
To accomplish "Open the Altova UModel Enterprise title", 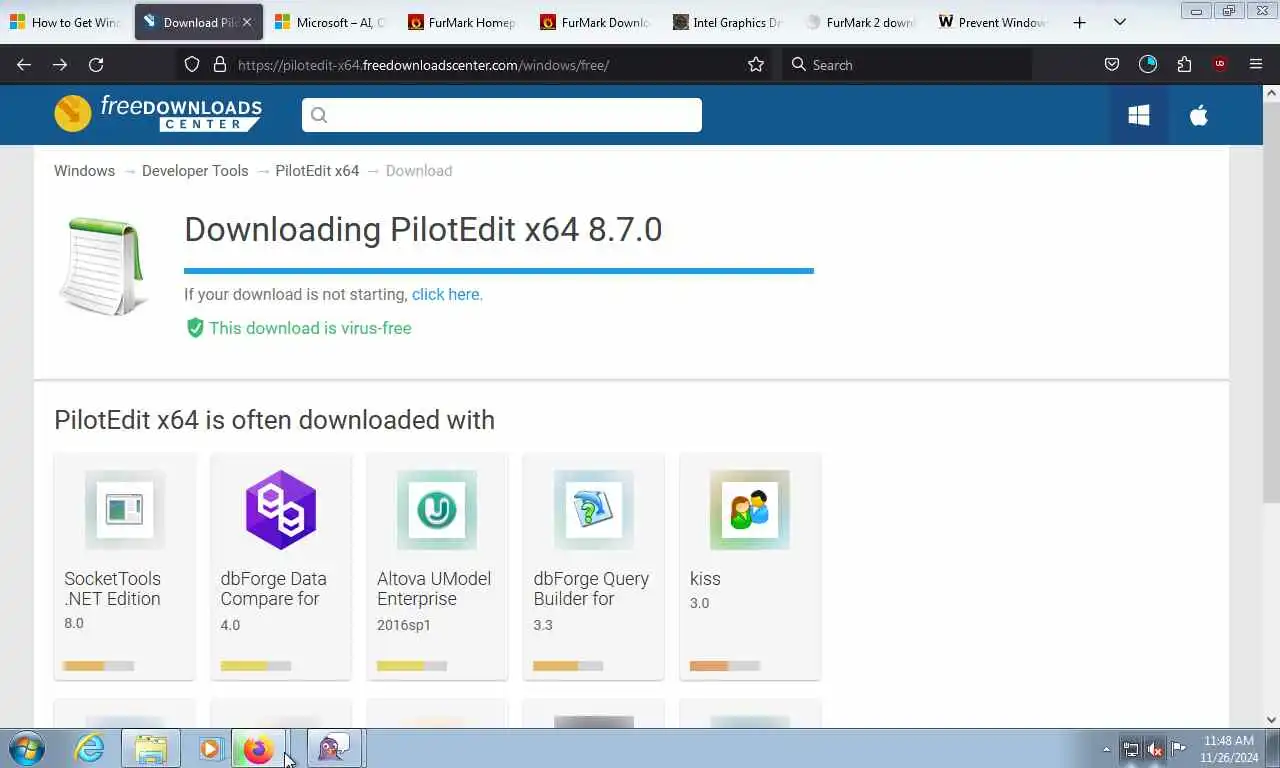I will point(434,589).
